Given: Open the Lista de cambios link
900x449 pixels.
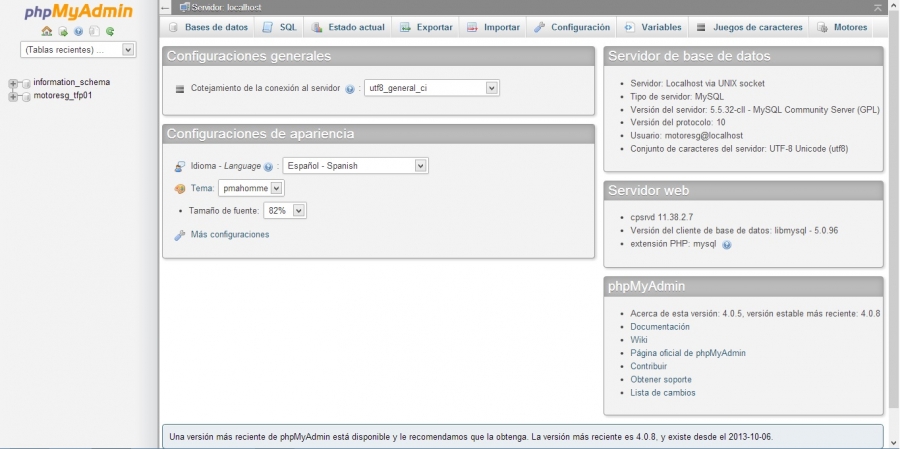Looking at the screenshot, I should (x=662, y=392).
